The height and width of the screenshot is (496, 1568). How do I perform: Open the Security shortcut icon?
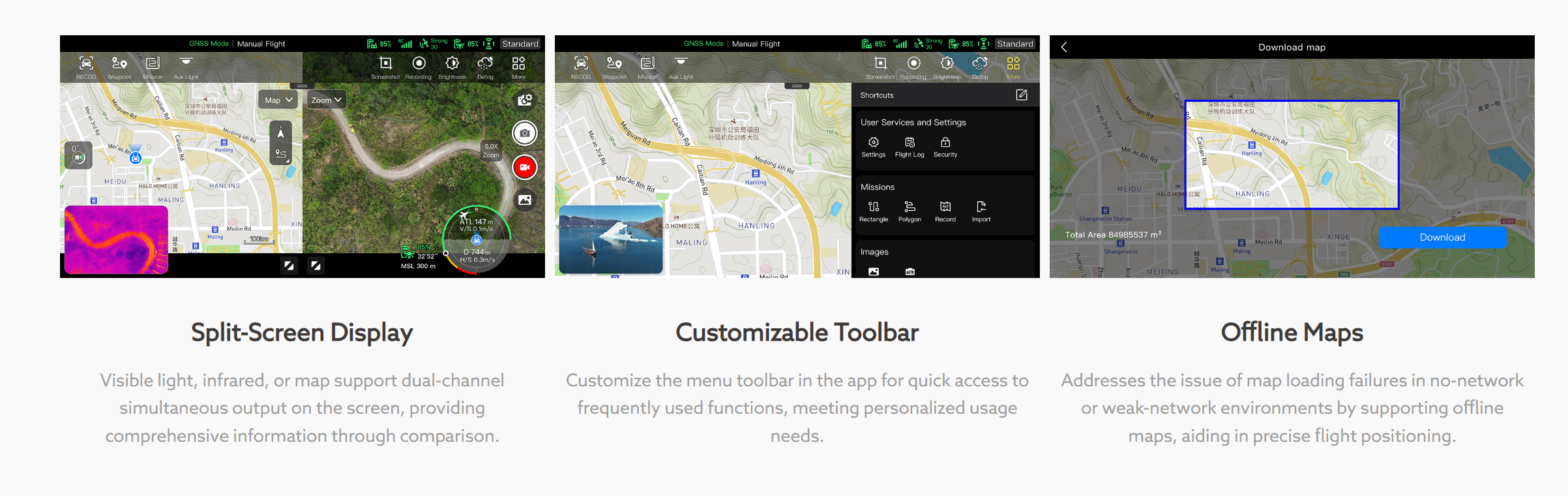pos(945,146)
